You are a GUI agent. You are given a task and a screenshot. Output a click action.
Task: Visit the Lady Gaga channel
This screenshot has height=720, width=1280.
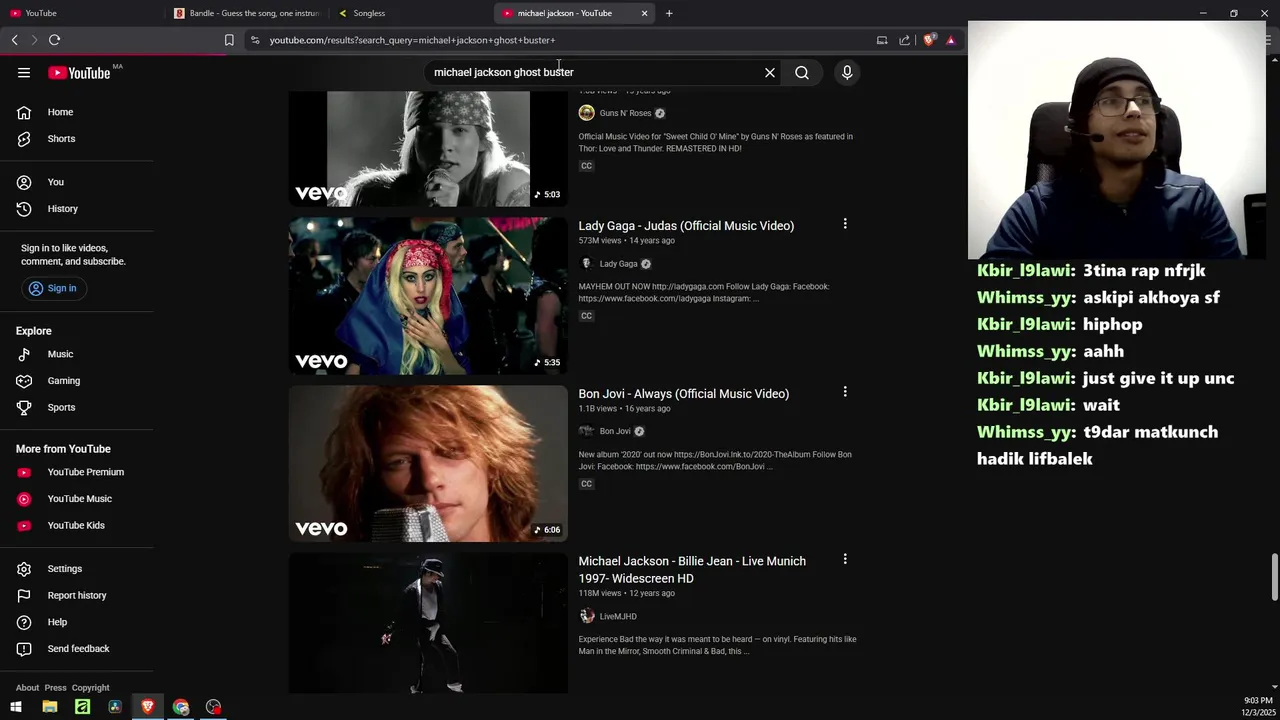(x=618, y=264)
